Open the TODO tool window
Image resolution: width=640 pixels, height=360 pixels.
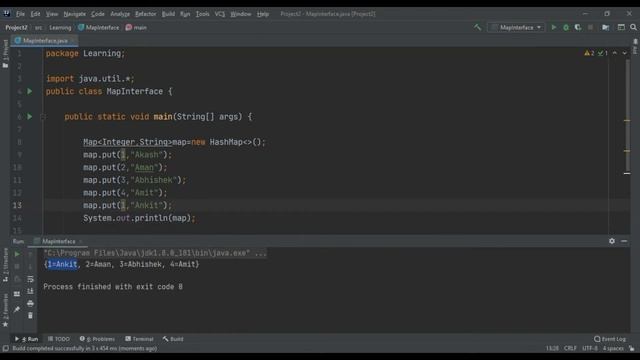(59, 339)
